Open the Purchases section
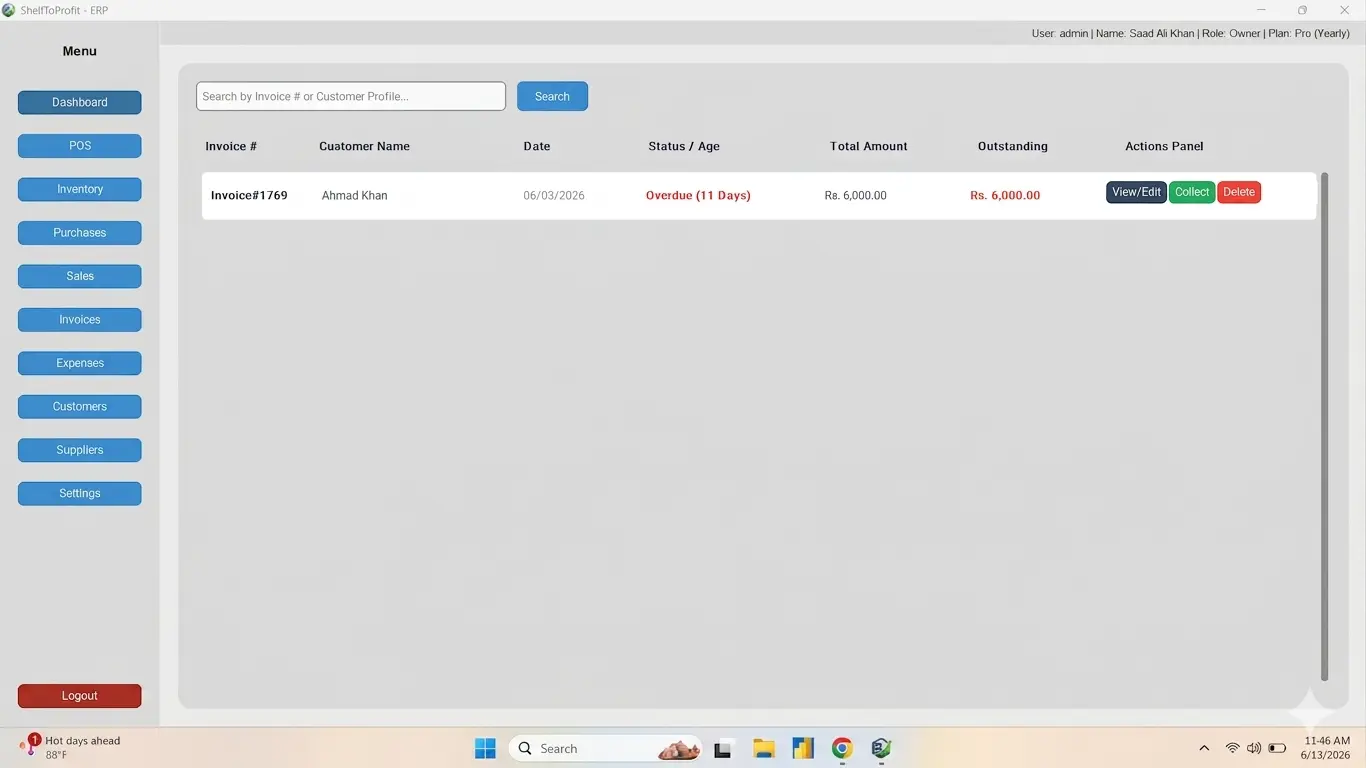The image size is (1366, 768). click(79, 233)
